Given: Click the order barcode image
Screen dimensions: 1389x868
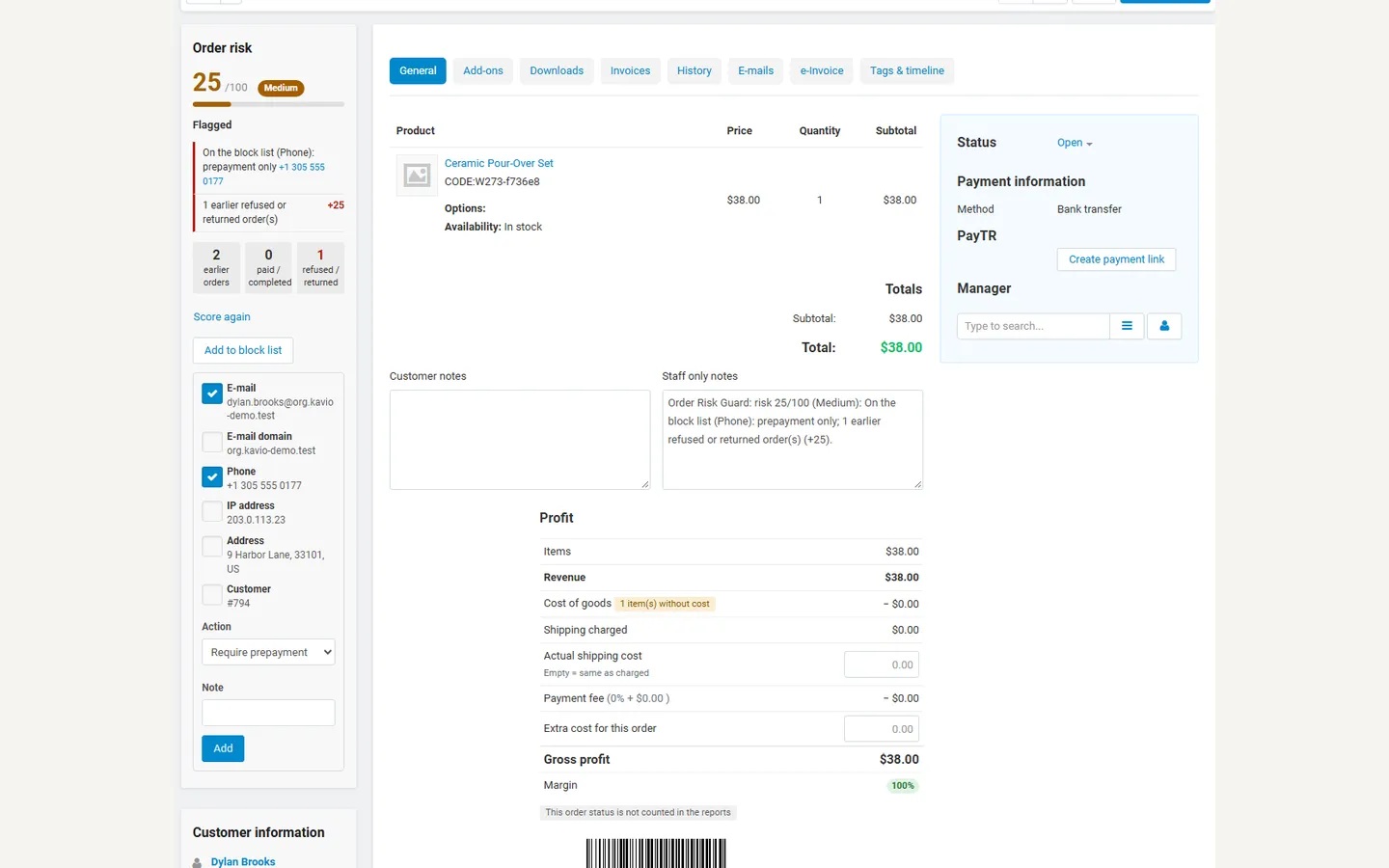Looking at the screenshot, I should [x=656, y=854].
